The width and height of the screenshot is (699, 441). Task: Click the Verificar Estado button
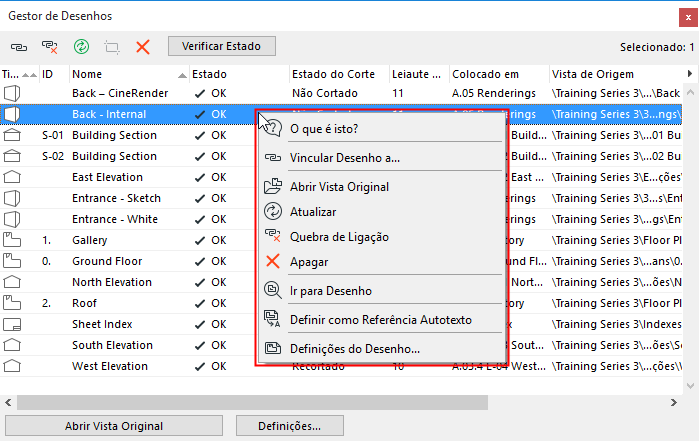222,46
